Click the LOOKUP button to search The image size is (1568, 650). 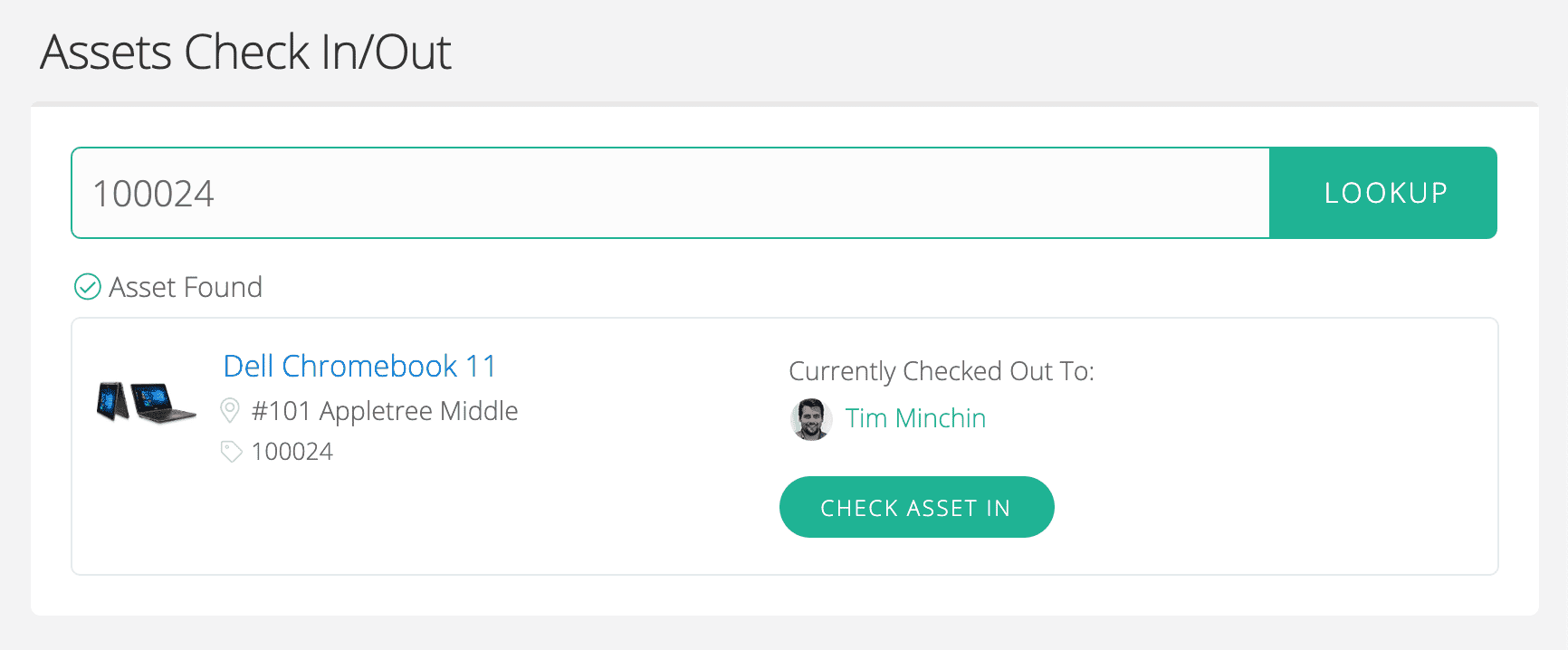[x=1383, y=193]
